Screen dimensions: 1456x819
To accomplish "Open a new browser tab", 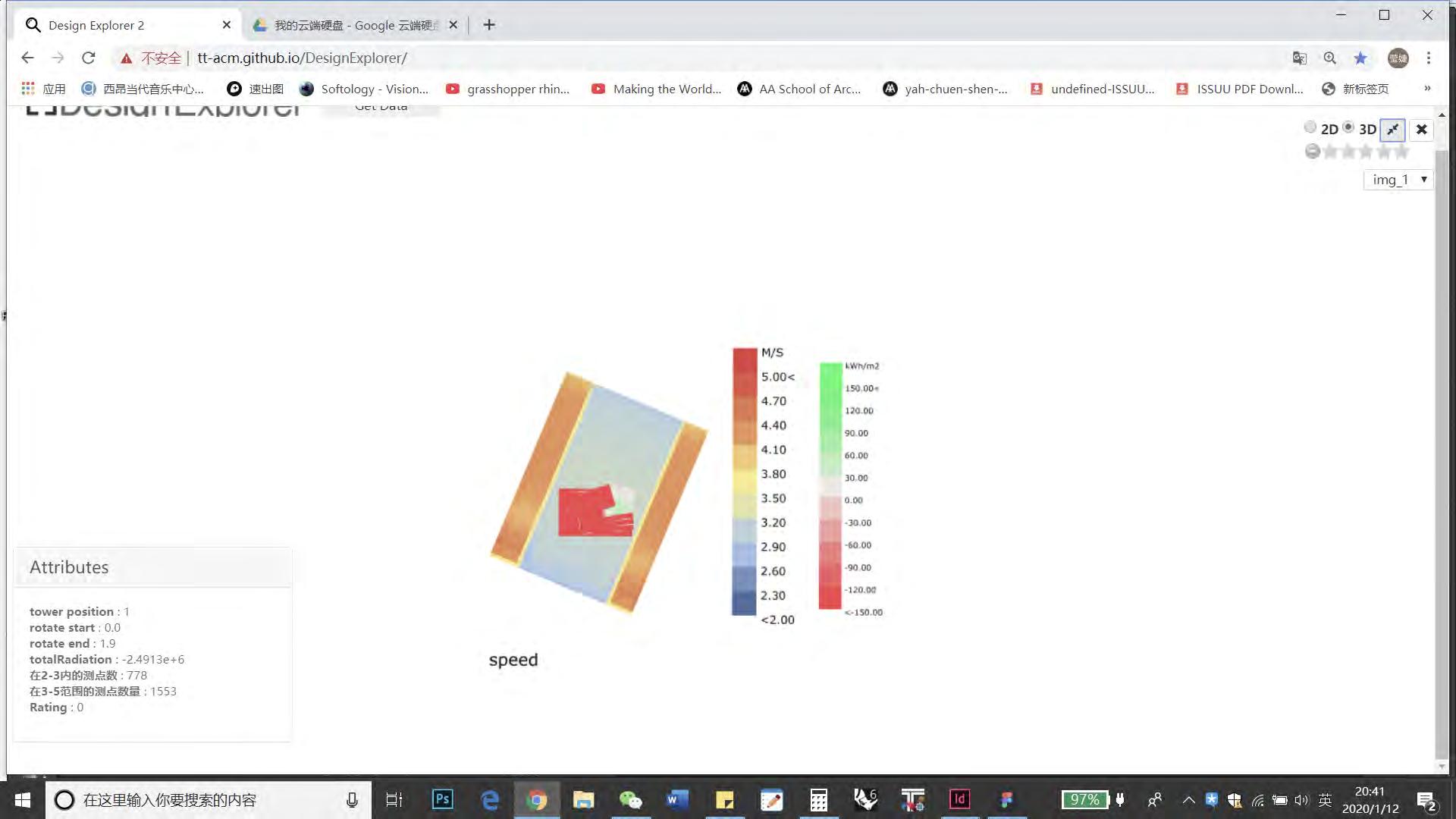I will 489,25.
